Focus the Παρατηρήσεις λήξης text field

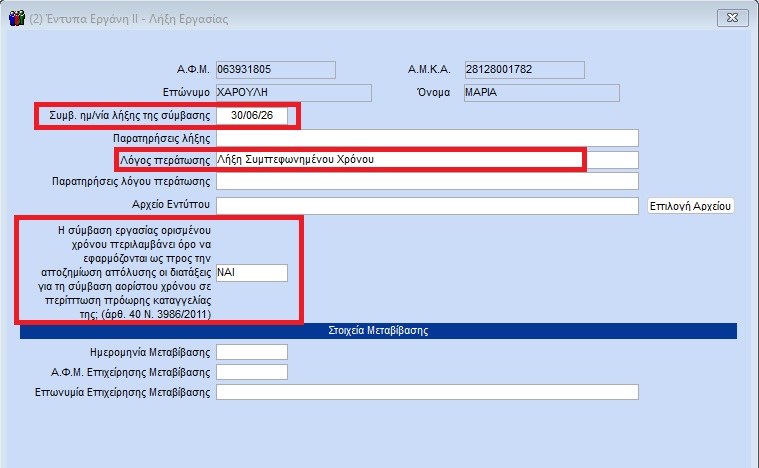(427, 138)
